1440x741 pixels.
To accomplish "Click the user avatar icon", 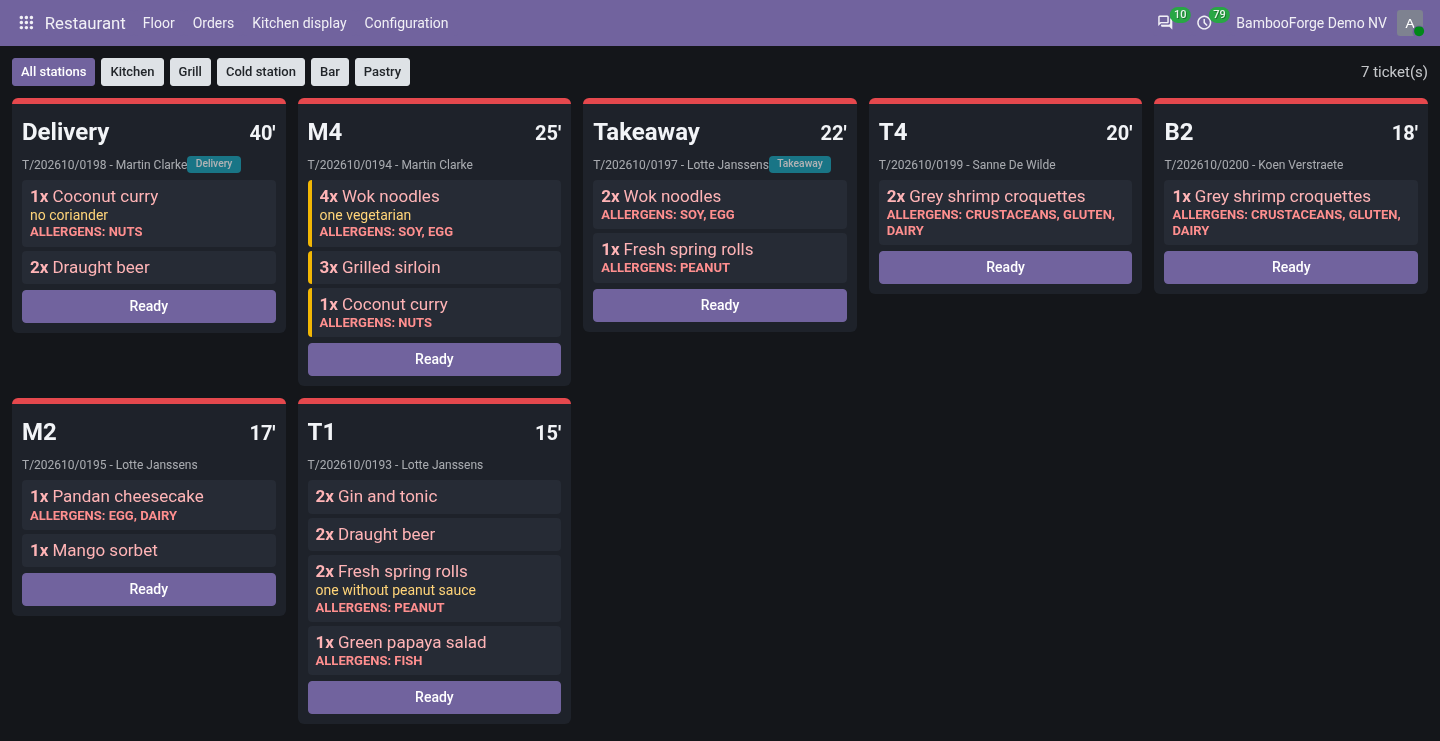I will [x=1410, y=23].
